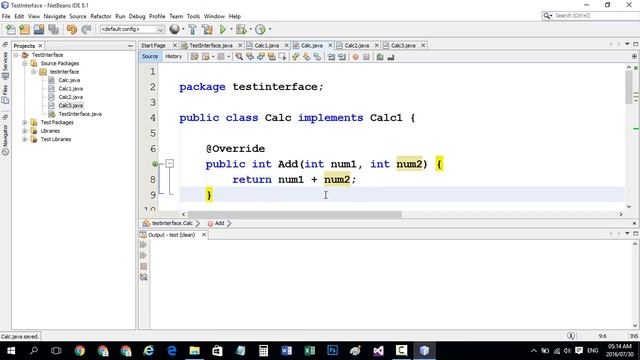Switch to the TestInterface.java editor tab
Viewport: 640px width, 360px height.
211,45
